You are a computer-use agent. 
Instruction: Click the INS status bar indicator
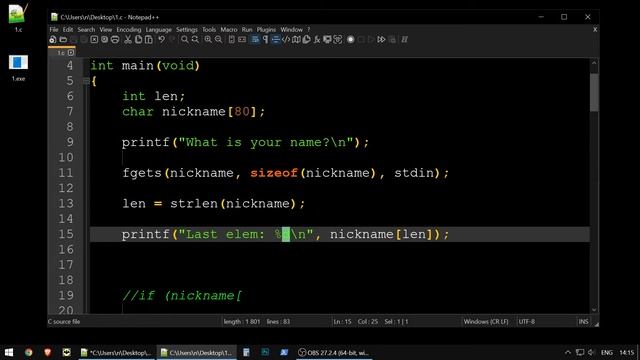point(584,322)
